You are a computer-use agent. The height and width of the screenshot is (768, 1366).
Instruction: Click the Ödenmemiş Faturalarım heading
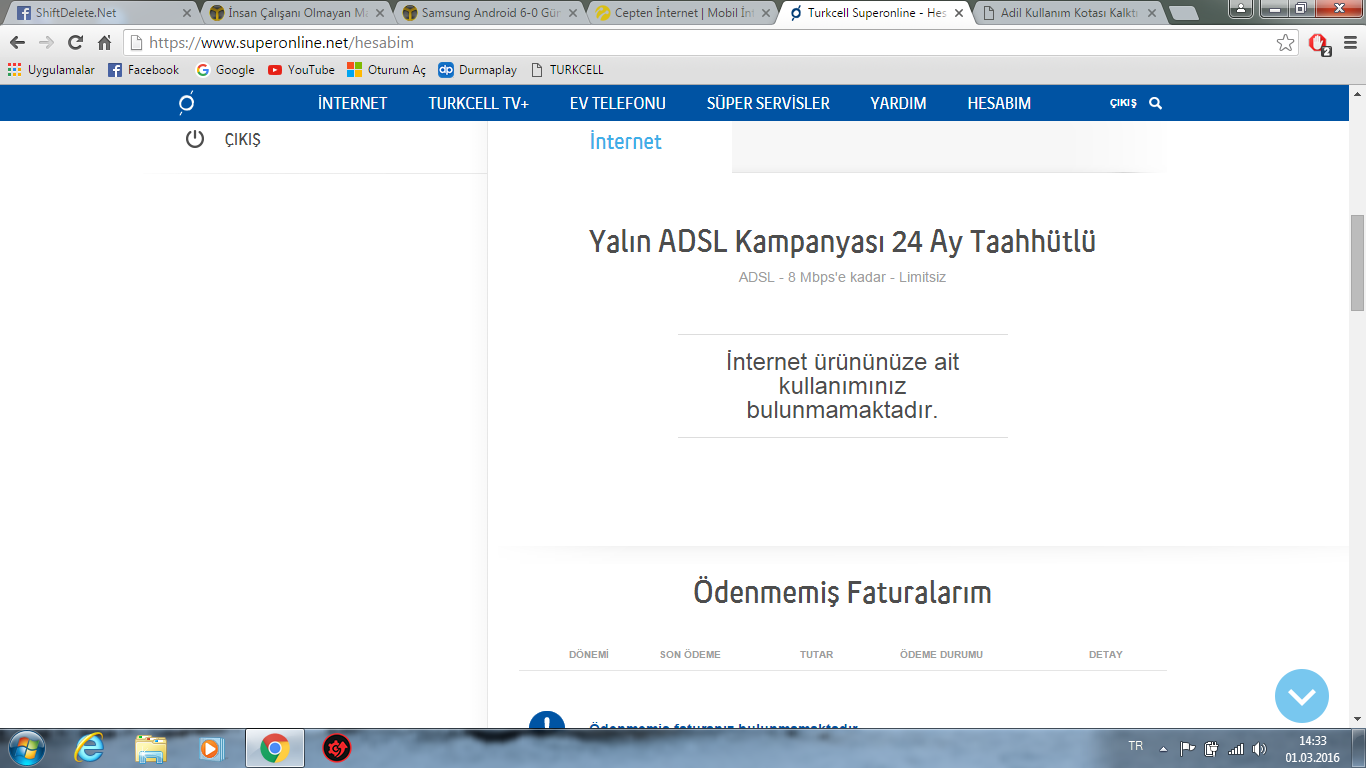(x=842, y=592)
